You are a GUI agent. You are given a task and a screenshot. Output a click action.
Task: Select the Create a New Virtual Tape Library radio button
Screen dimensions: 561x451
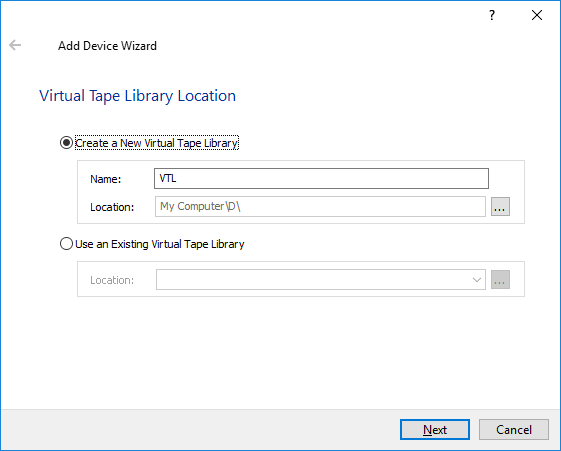[x=66, y=143]
